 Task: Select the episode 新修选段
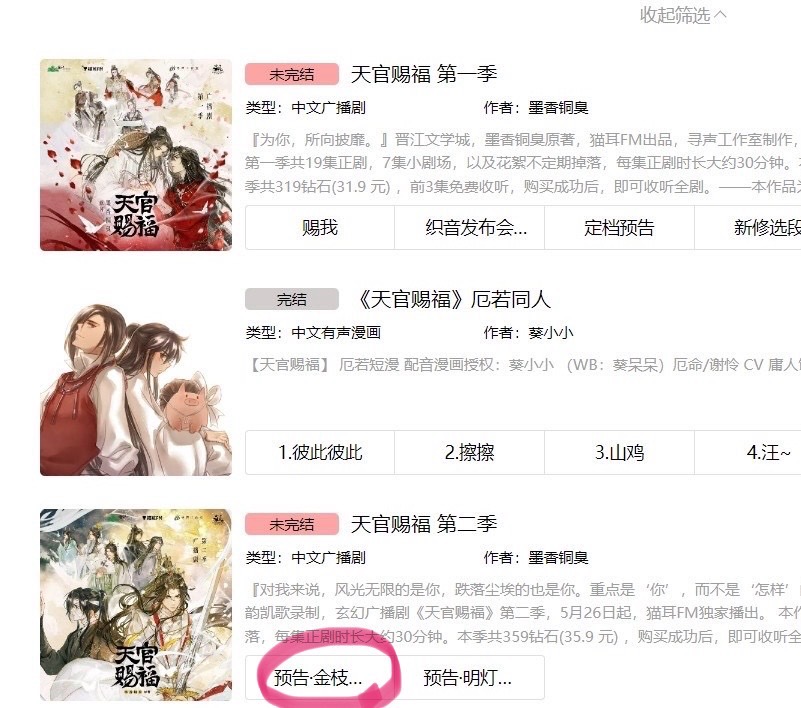point(748,227)
